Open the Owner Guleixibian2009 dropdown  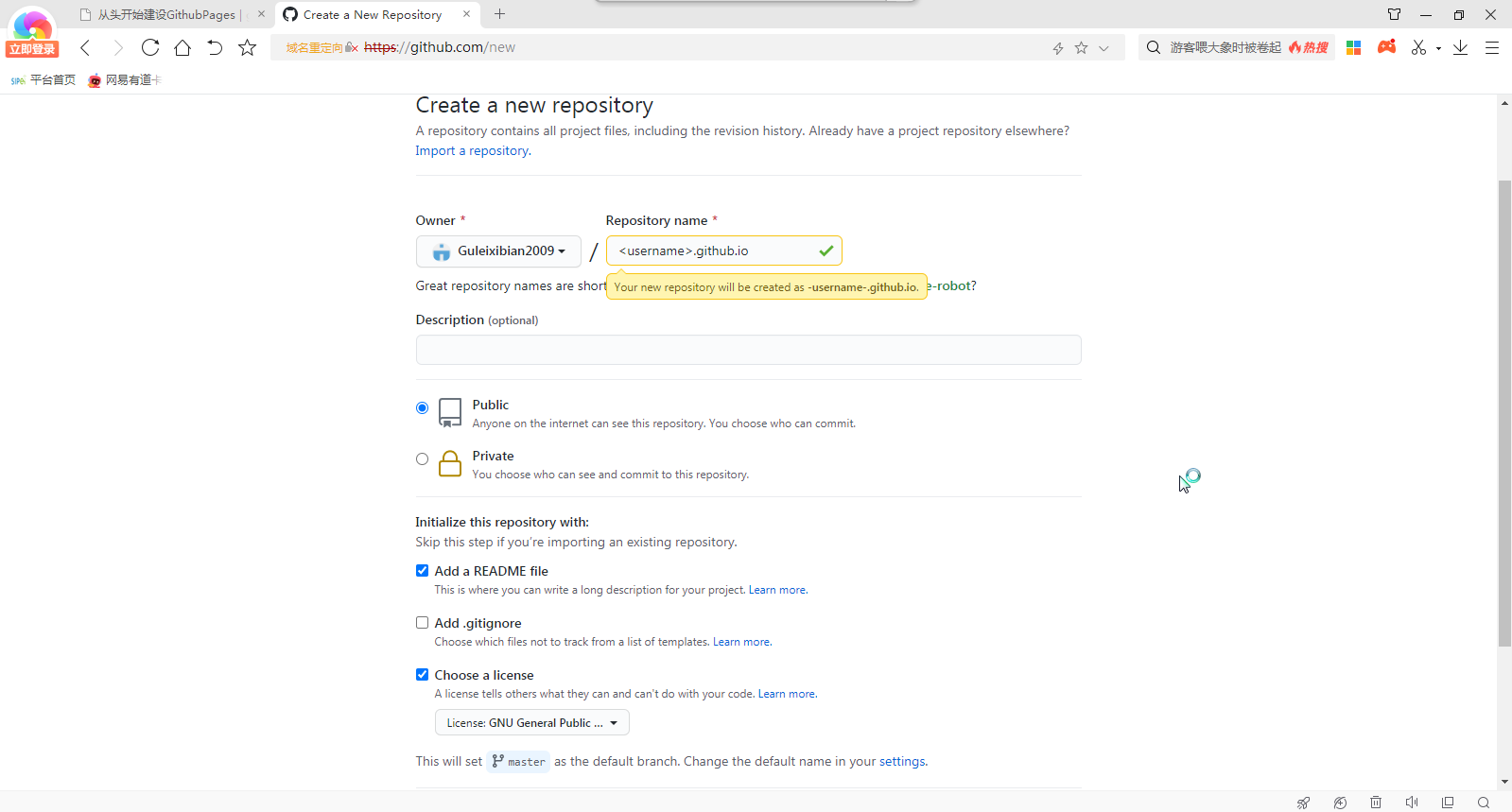tap(498, 251)
